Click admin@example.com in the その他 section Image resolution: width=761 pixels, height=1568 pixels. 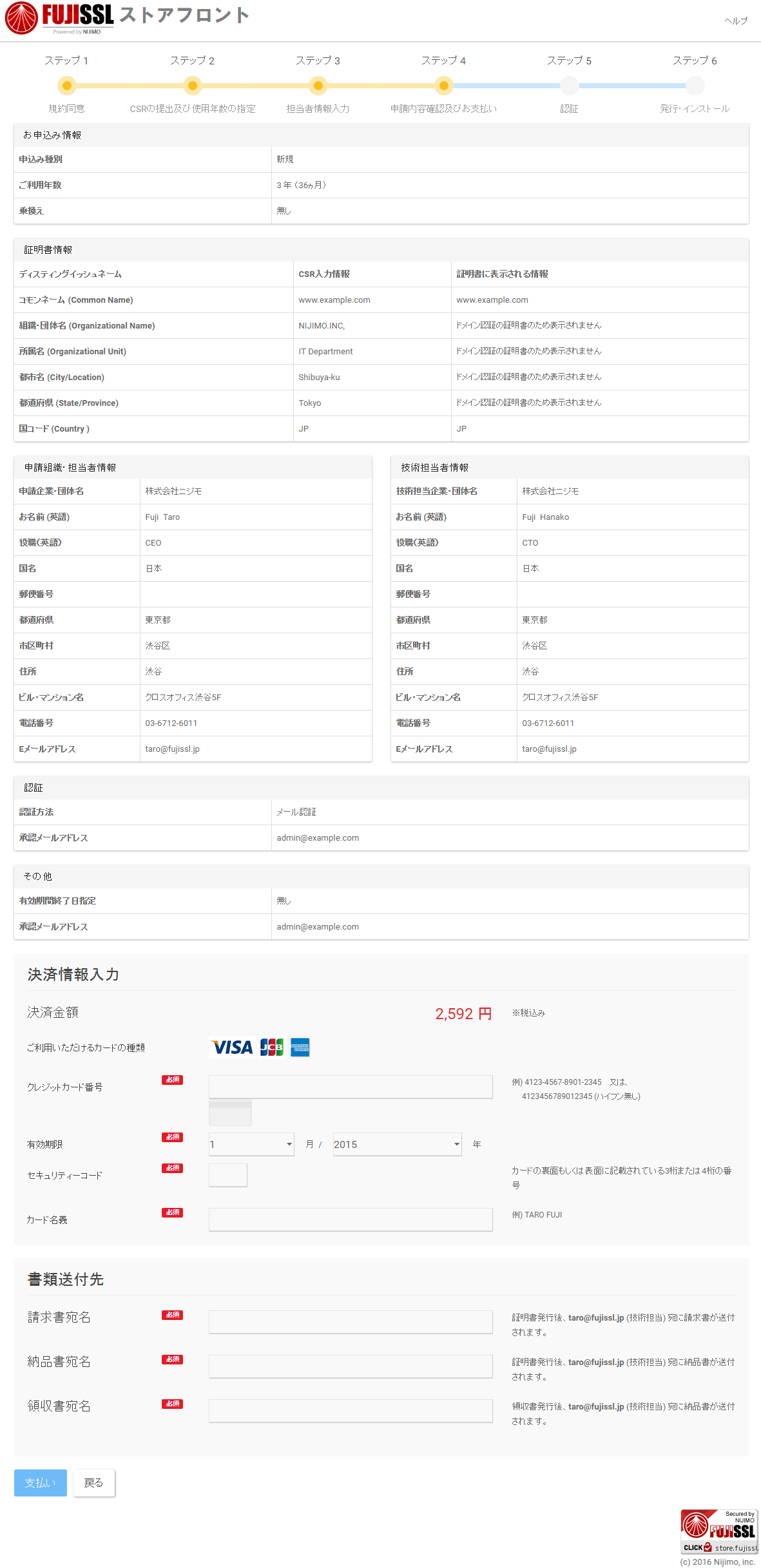coord(318,927)
